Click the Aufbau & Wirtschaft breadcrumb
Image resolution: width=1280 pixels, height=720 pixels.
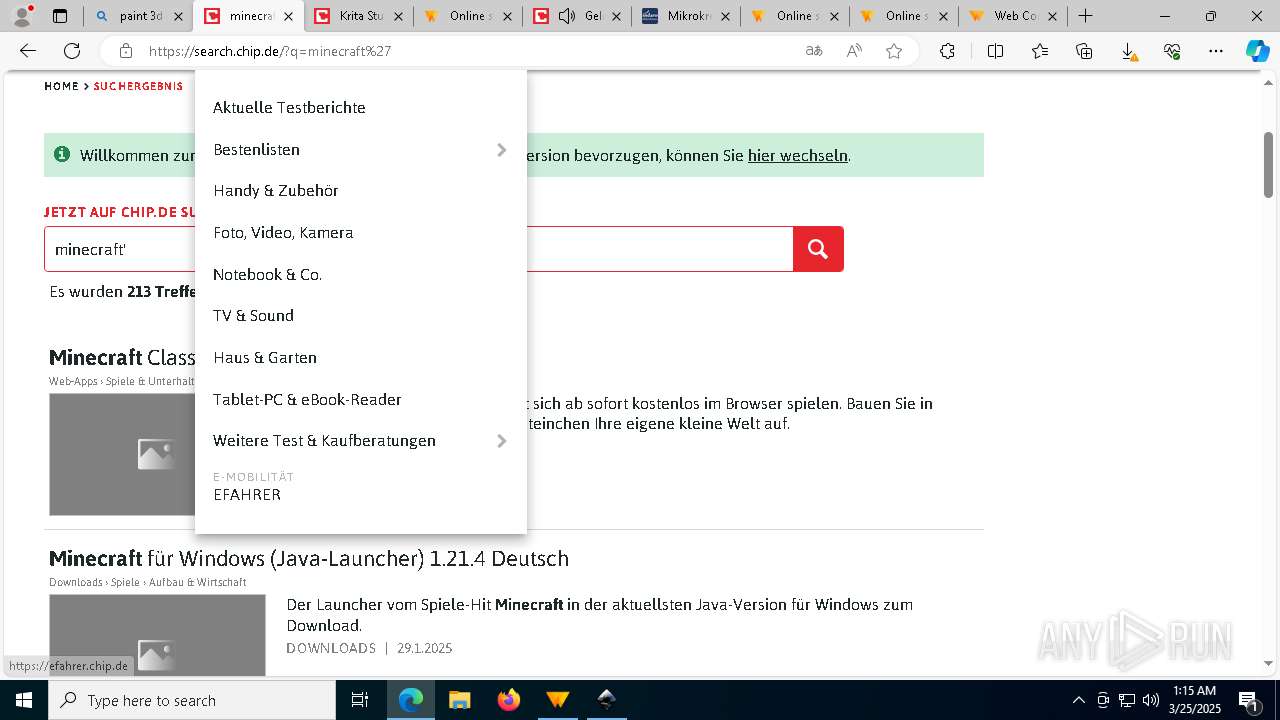tap(197, 582)
